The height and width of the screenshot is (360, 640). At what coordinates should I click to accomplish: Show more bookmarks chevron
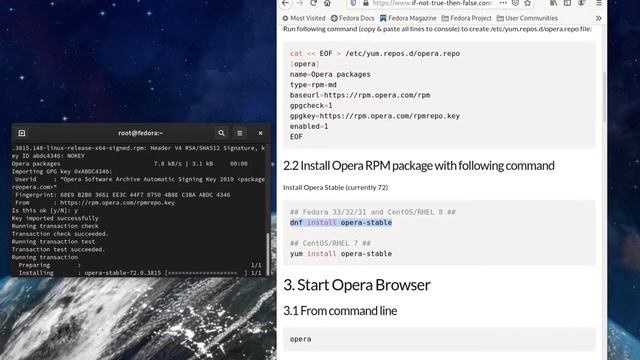coord(598,18)
